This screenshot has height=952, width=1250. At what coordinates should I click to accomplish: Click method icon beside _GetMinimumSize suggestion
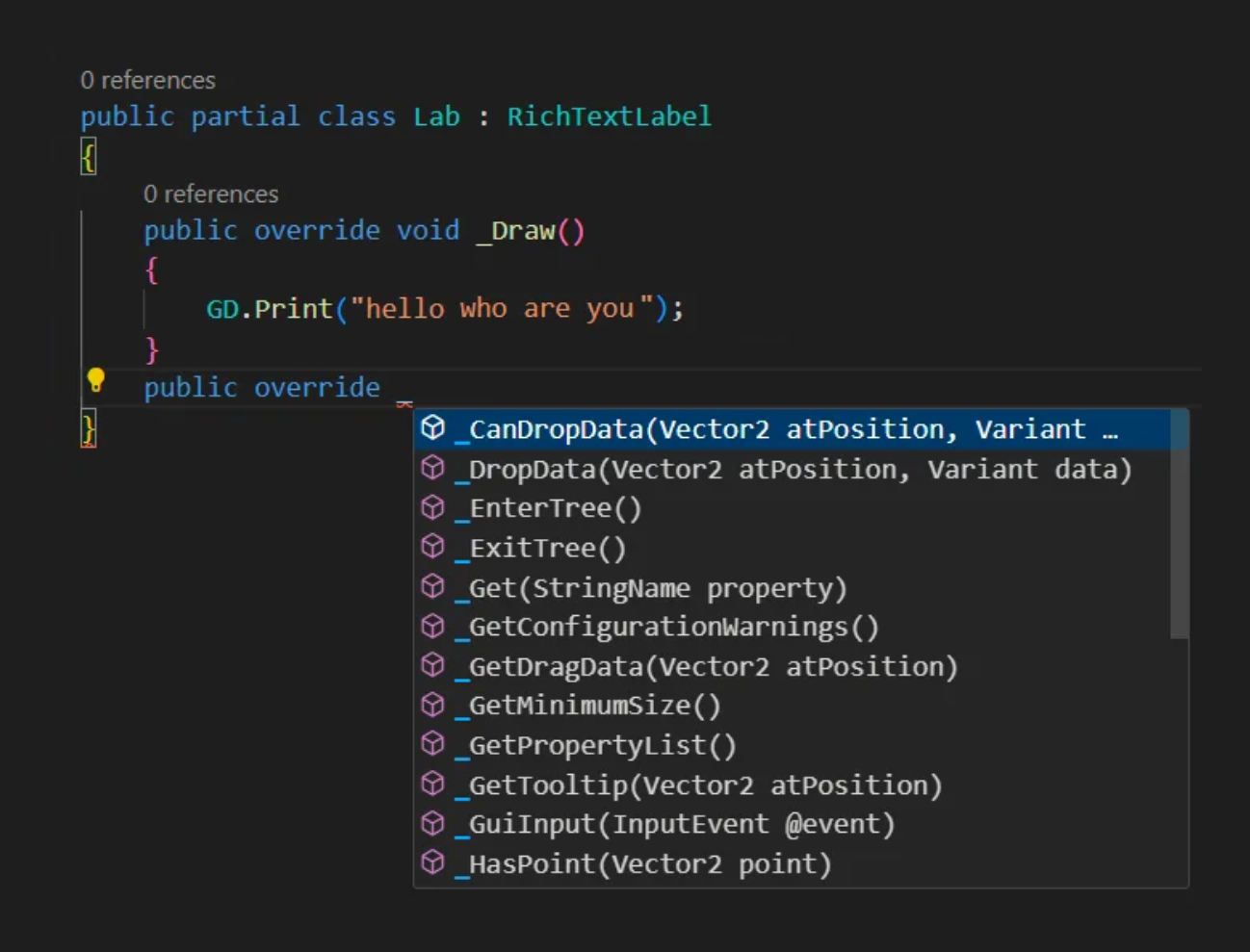coord(433,705)
